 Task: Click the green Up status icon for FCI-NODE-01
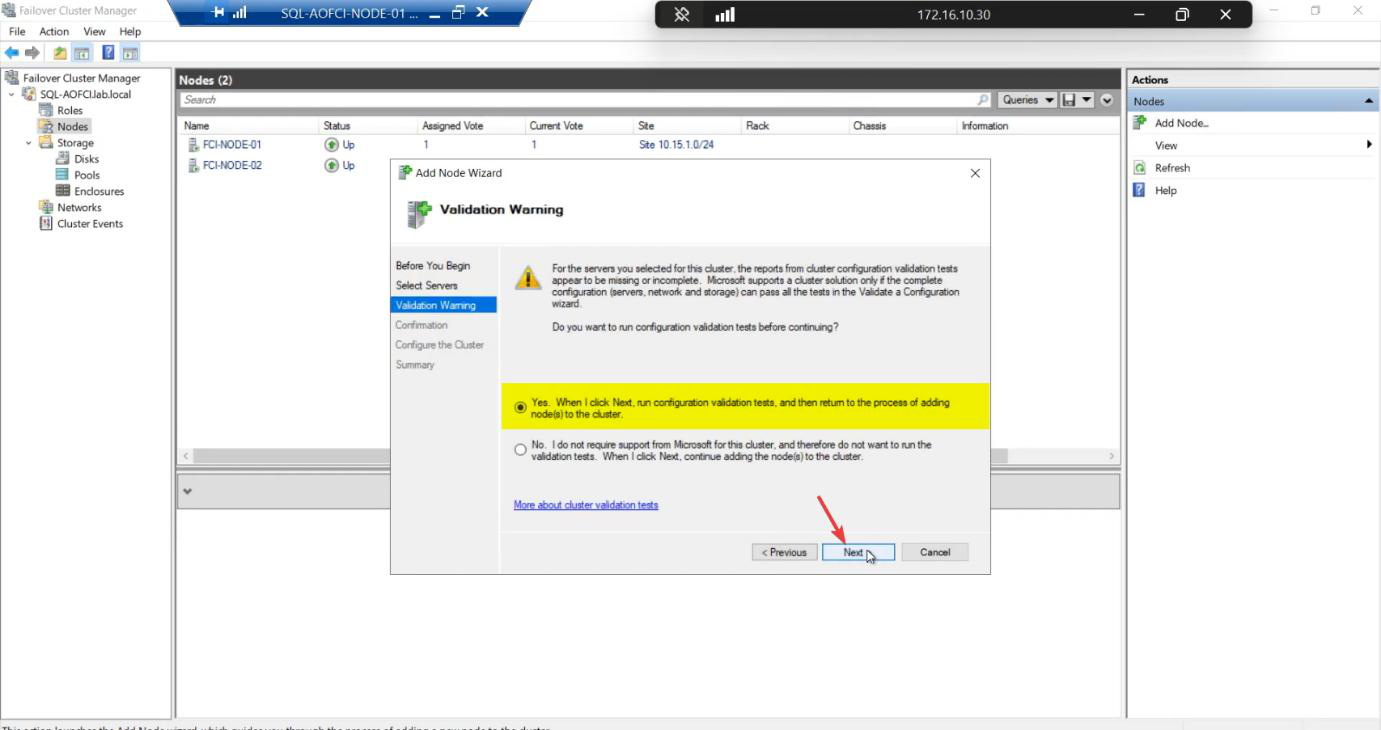(x=332, y=145)
